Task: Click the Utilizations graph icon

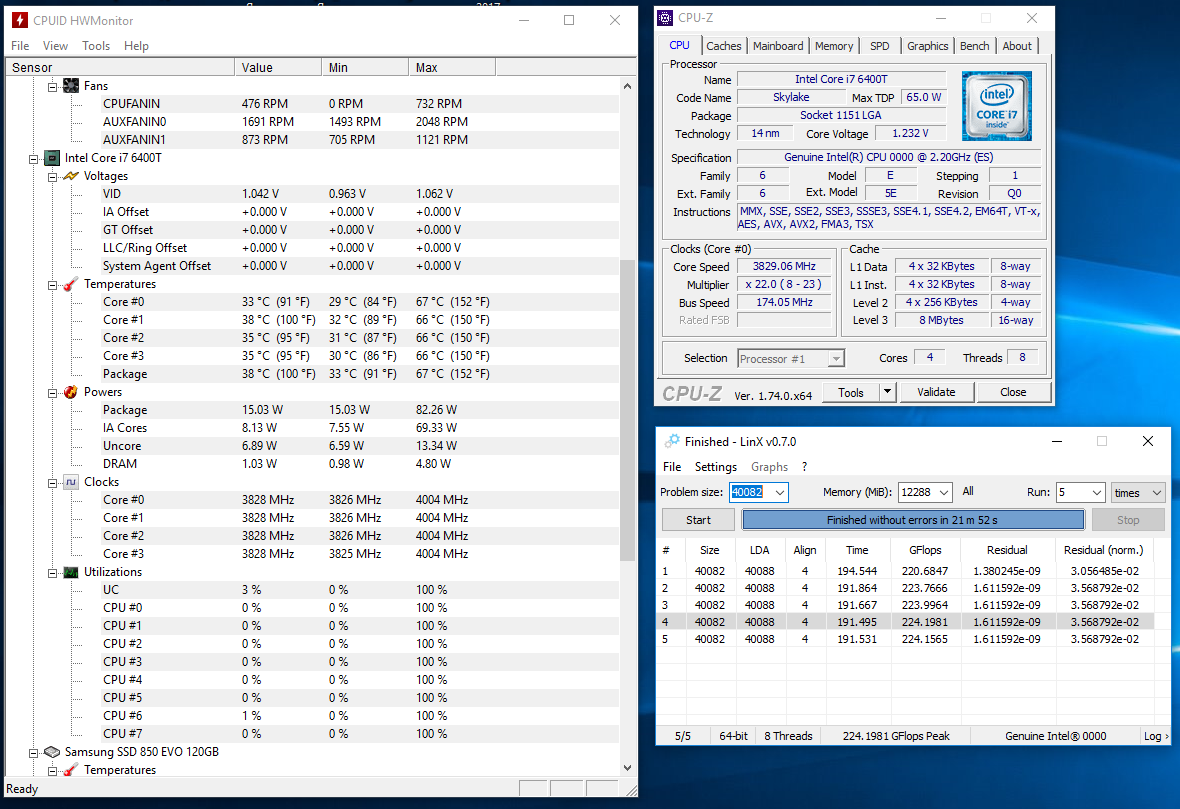Action: click(x=71, y=572)
